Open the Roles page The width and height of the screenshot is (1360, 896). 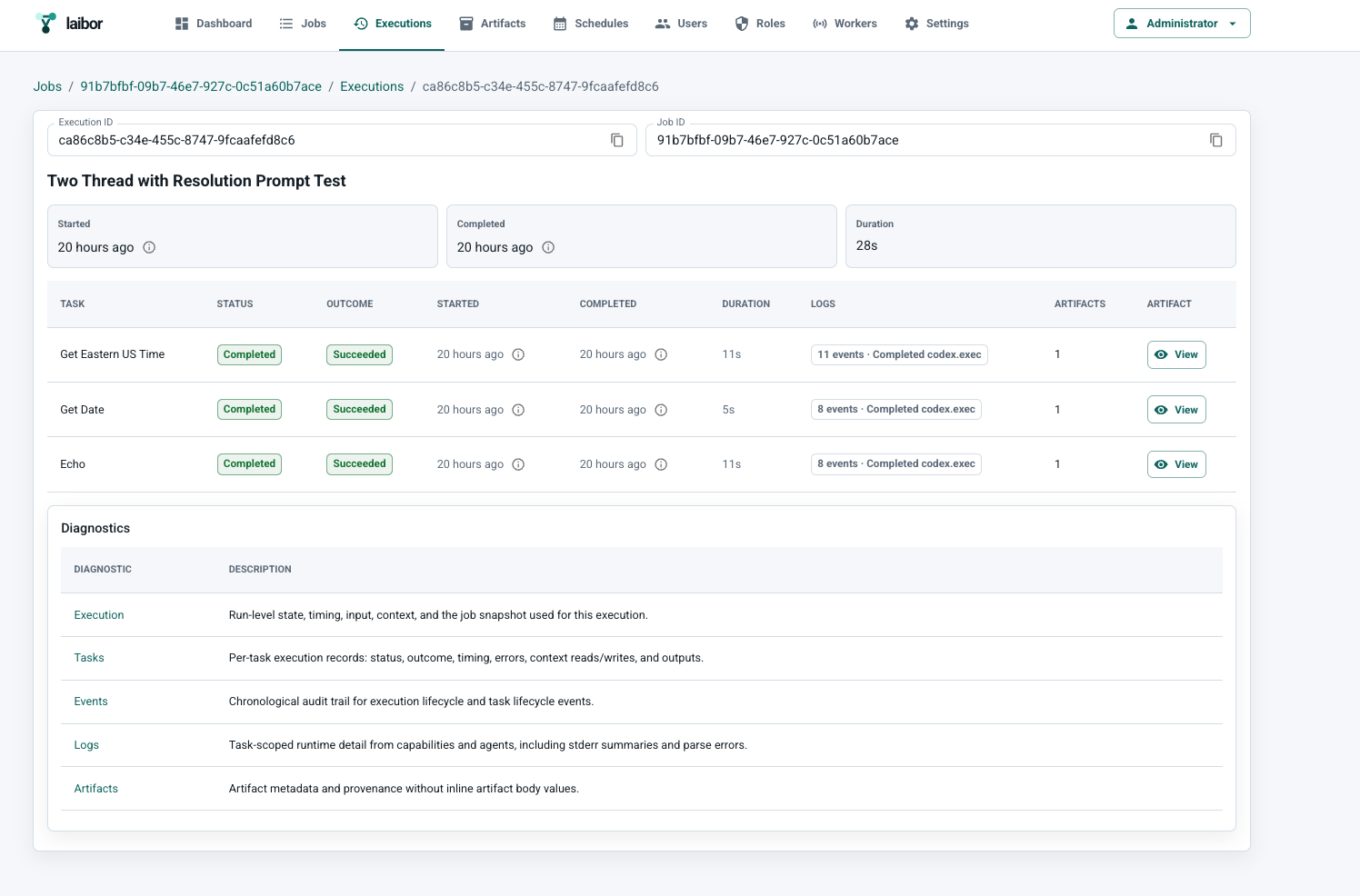click(x=760, y=24)
